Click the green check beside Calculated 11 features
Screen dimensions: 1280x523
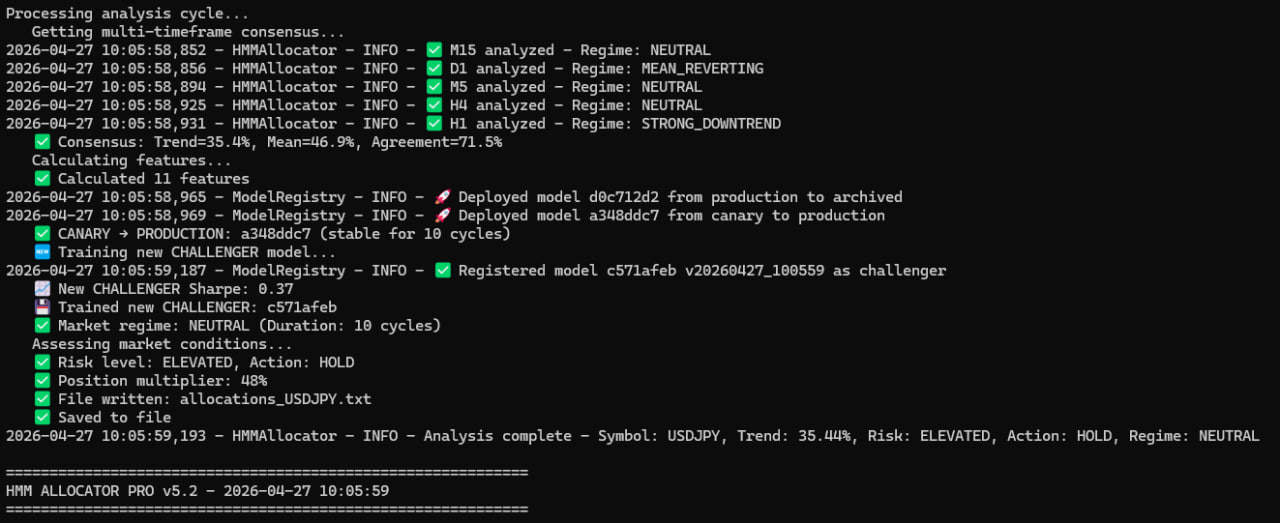tap(42, 179)
